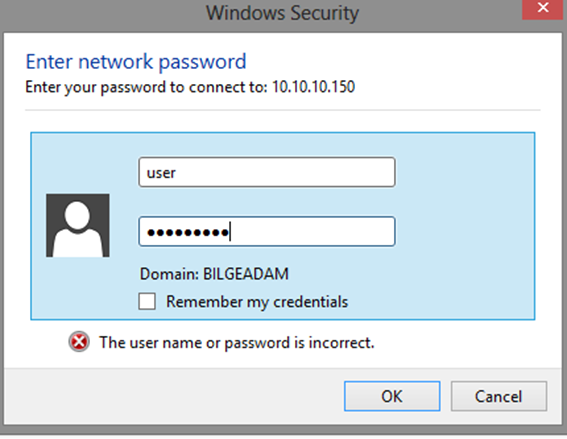
Task: Tick the Remember my credentials checkbox
Action: [x=147, y=301]
